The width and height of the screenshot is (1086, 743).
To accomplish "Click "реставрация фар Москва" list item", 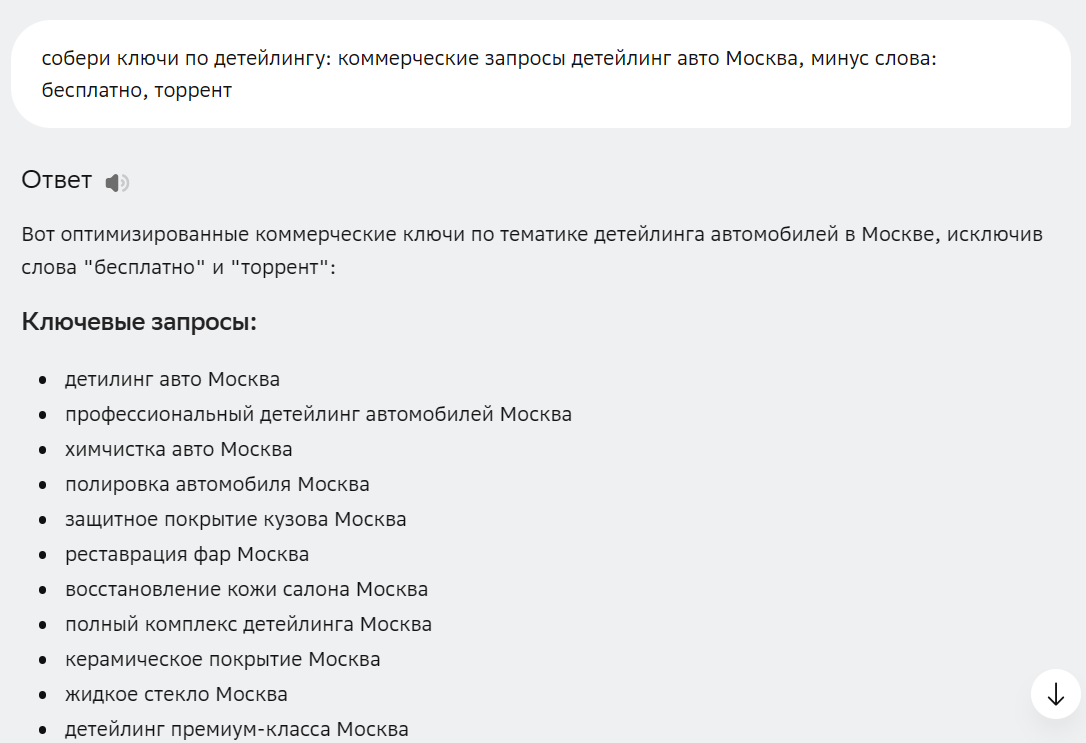I will click(x=187, y=555).
